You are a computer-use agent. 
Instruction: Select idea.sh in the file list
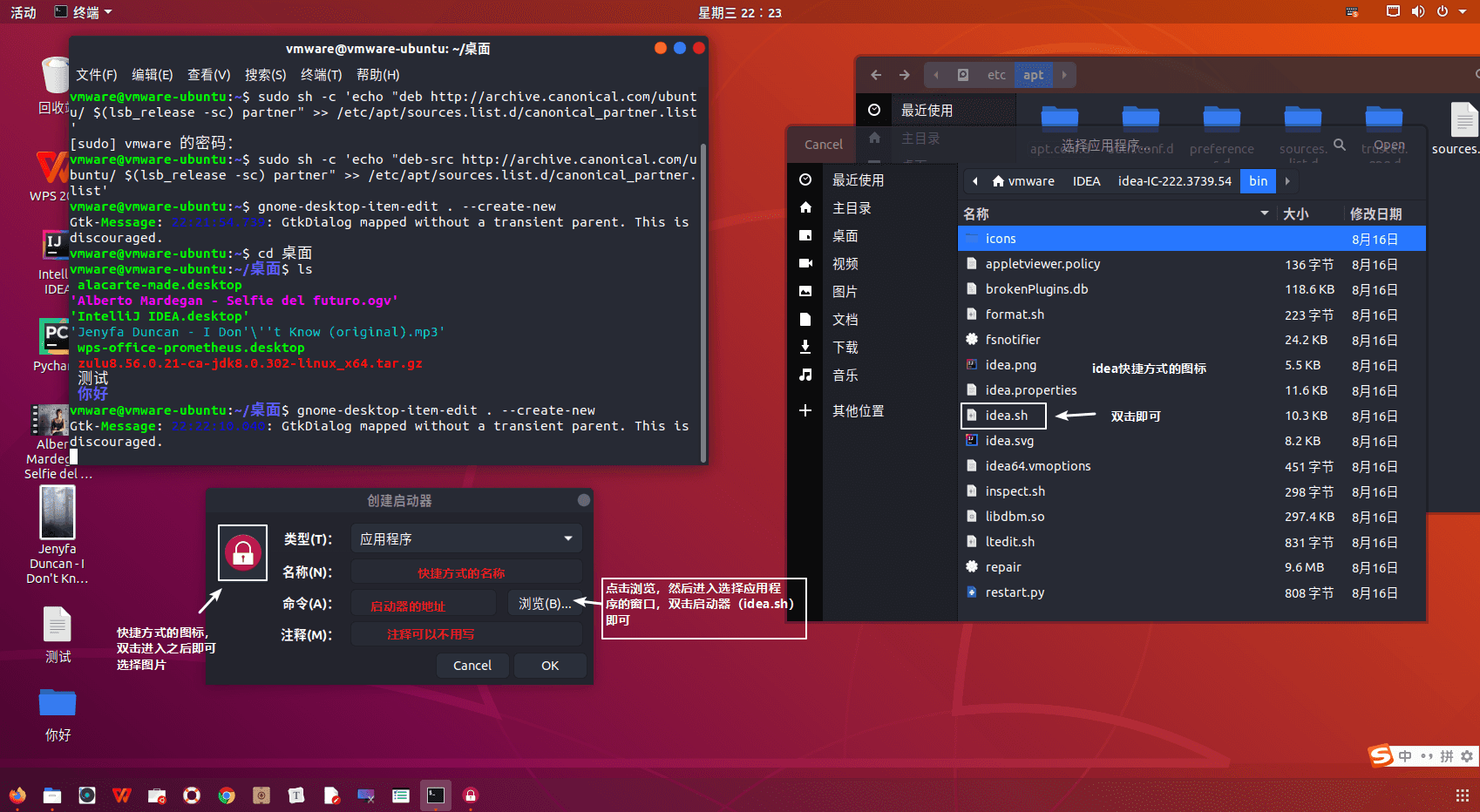click(1192, 416)
